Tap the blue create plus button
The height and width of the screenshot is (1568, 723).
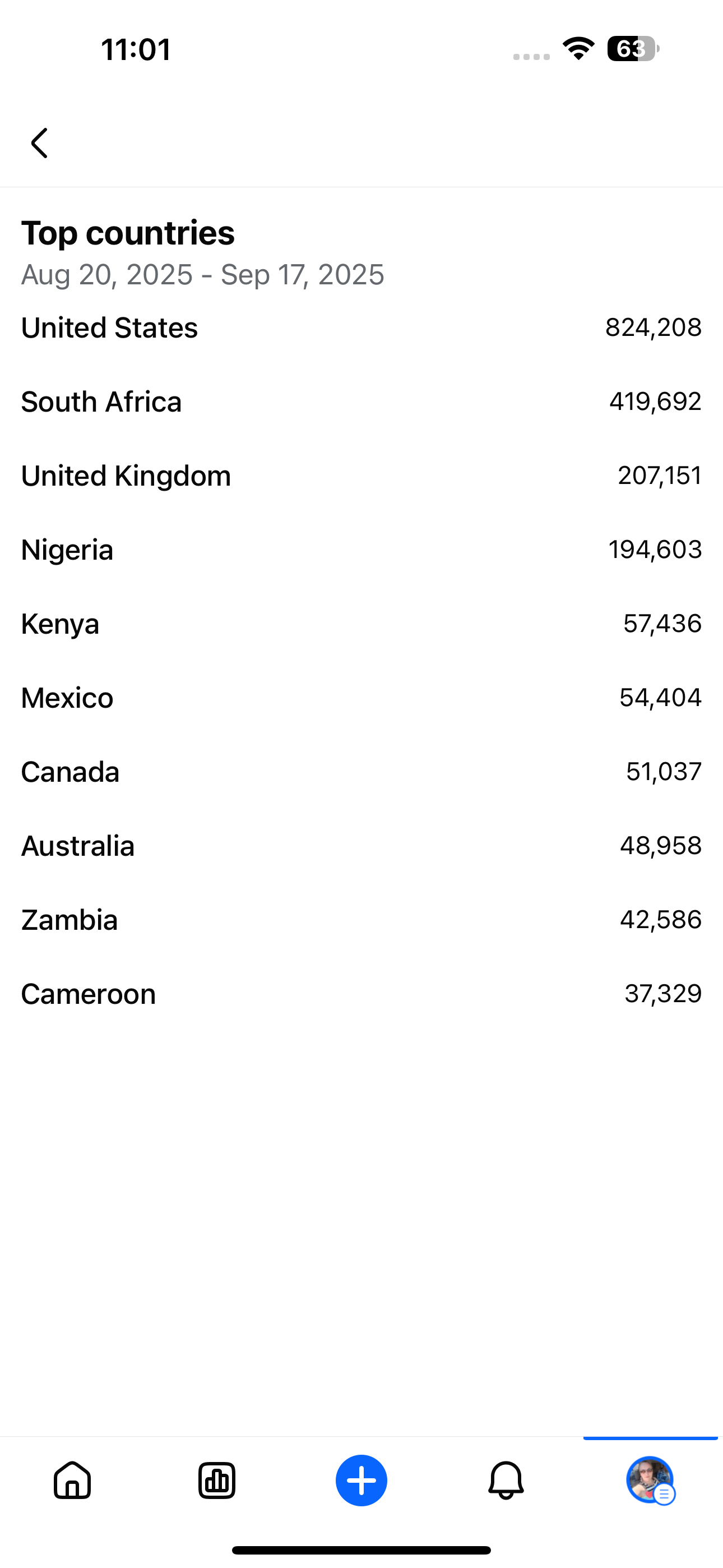coord(361,1481)
